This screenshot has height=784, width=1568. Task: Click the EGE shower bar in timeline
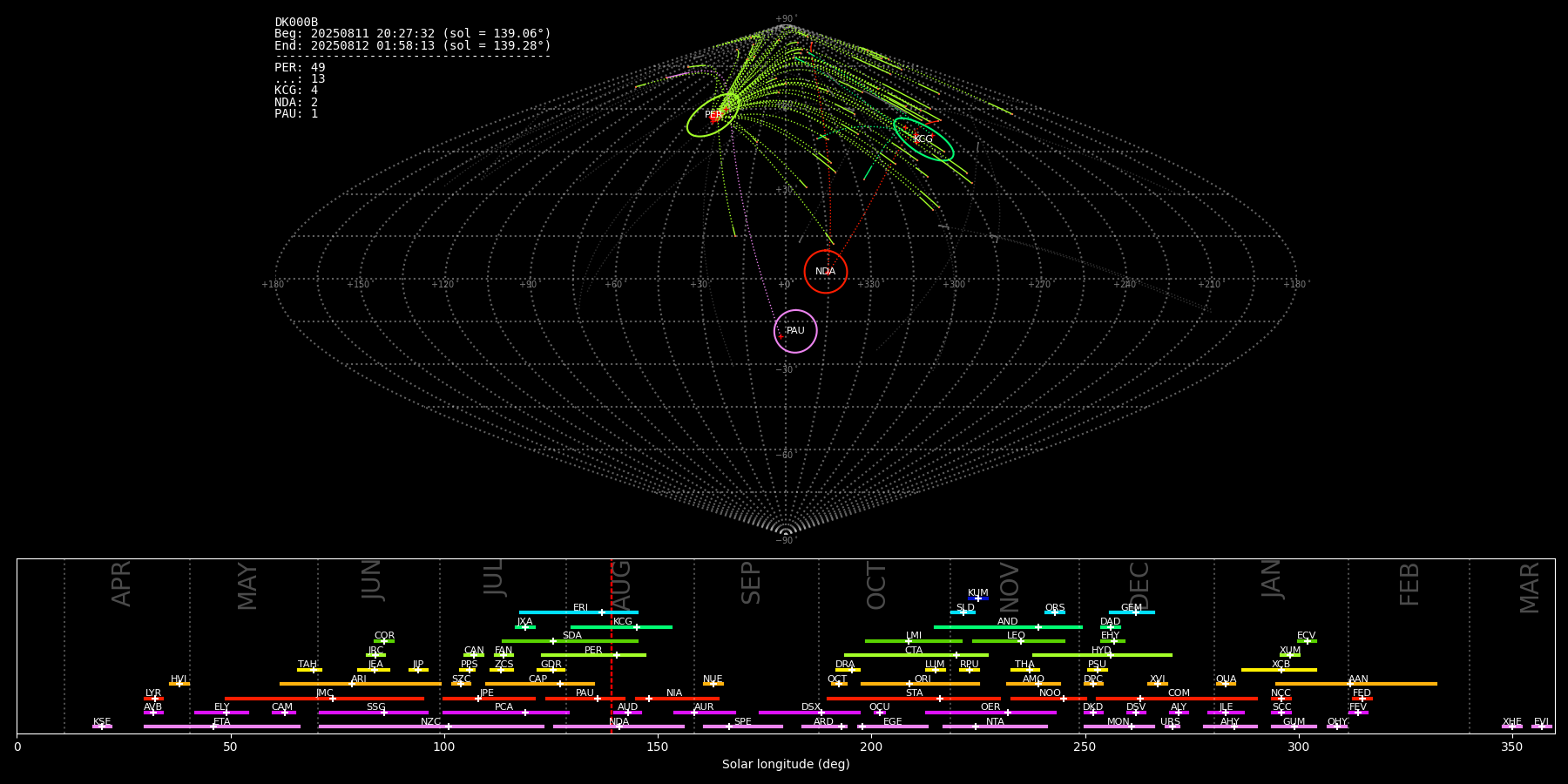pyautogui.click(x=893, y=727)
